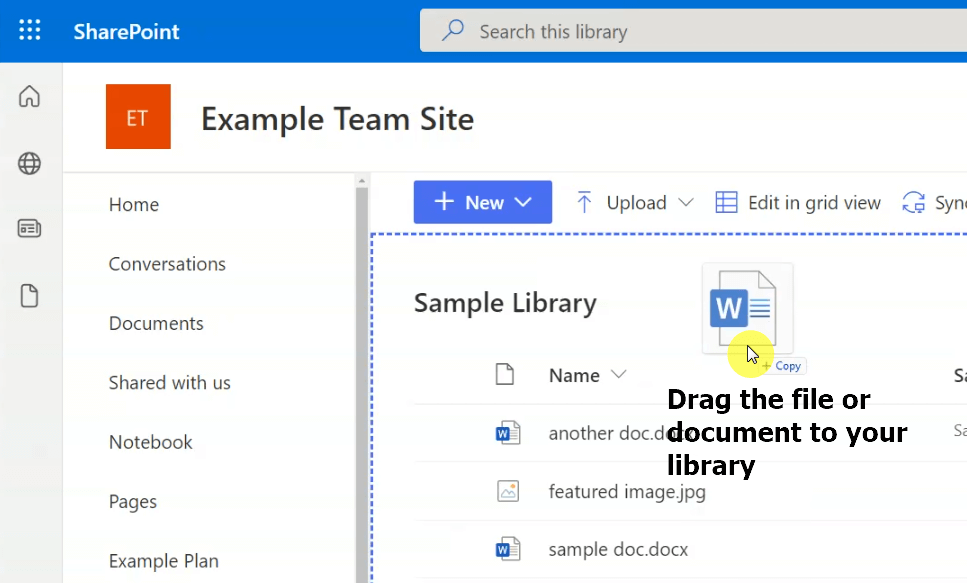Focus the Search this library field
The height and width of the screenshot is (583, 967).
(693, 31)
